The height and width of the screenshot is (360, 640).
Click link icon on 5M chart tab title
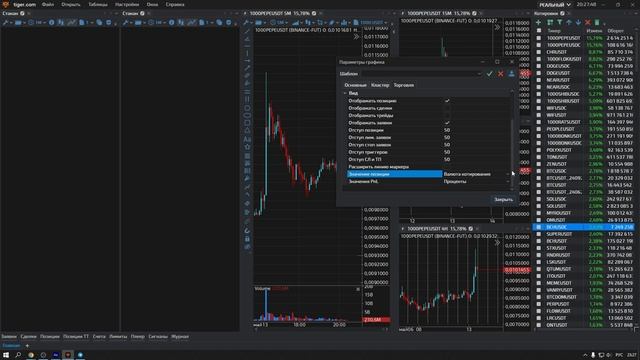click(314, 13)
